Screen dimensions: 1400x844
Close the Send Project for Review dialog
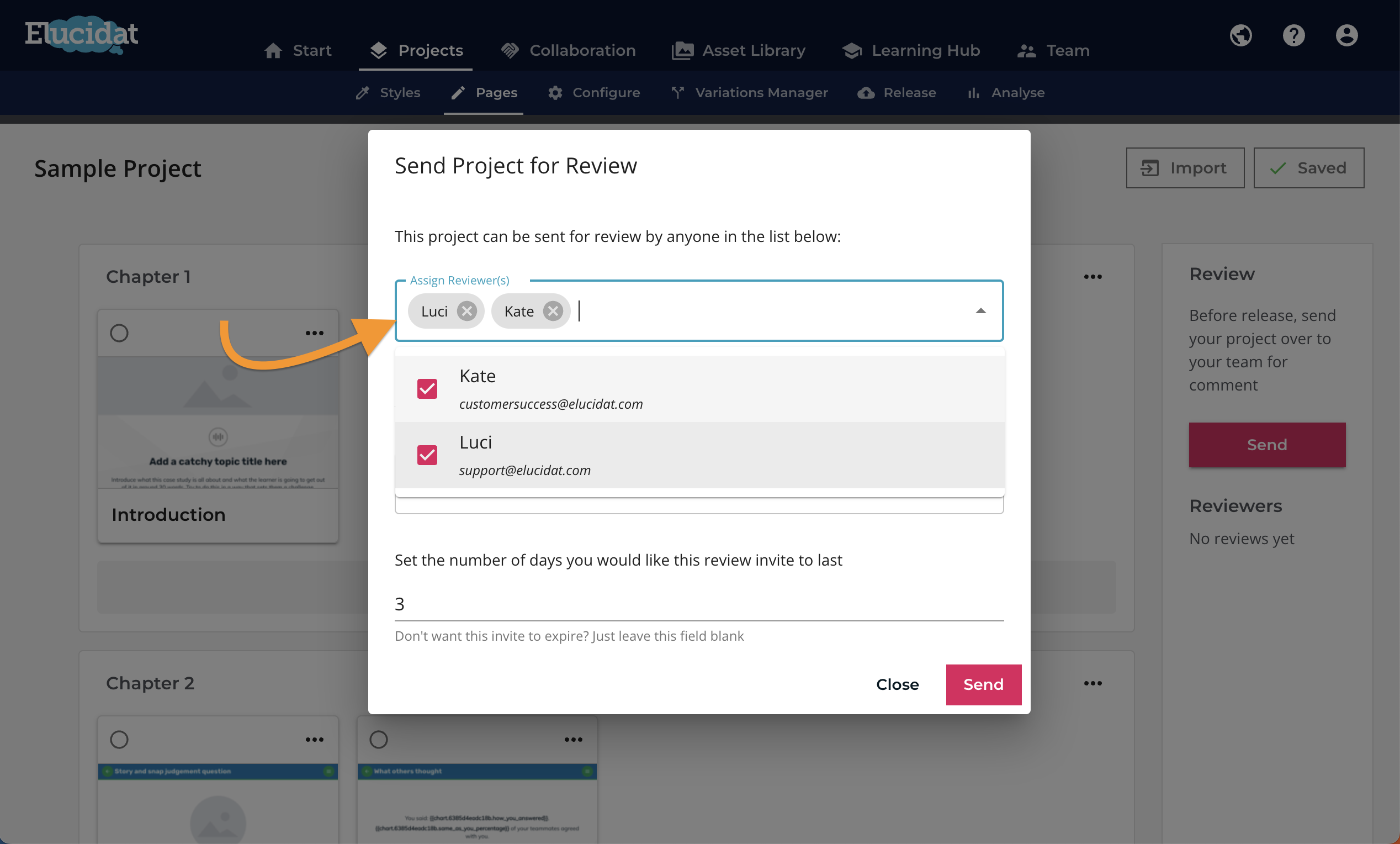coord(897,684)
